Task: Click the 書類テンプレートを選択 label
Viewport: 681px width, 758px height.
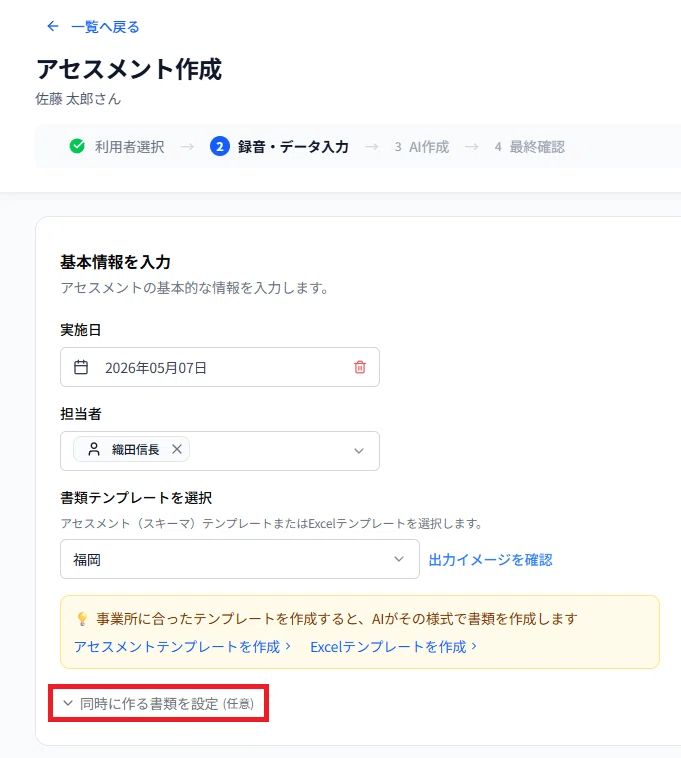Action: (136, 497)
